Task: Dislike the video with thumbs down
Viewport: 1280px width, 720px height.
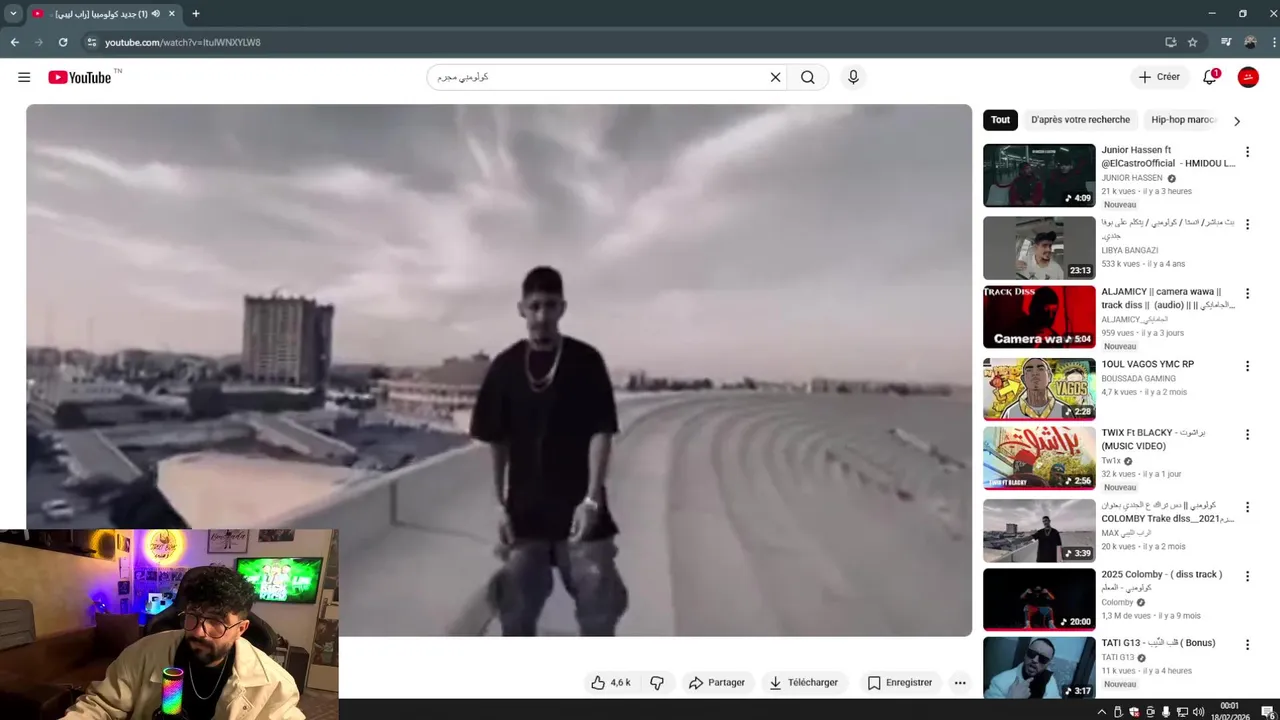Action: [657, 683]
